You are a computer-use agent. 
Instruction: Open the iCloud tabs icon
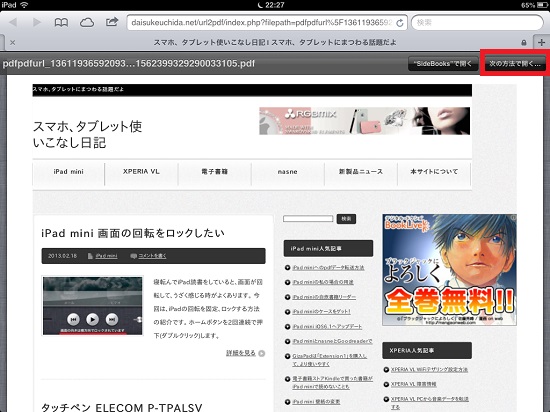(87, 23)
